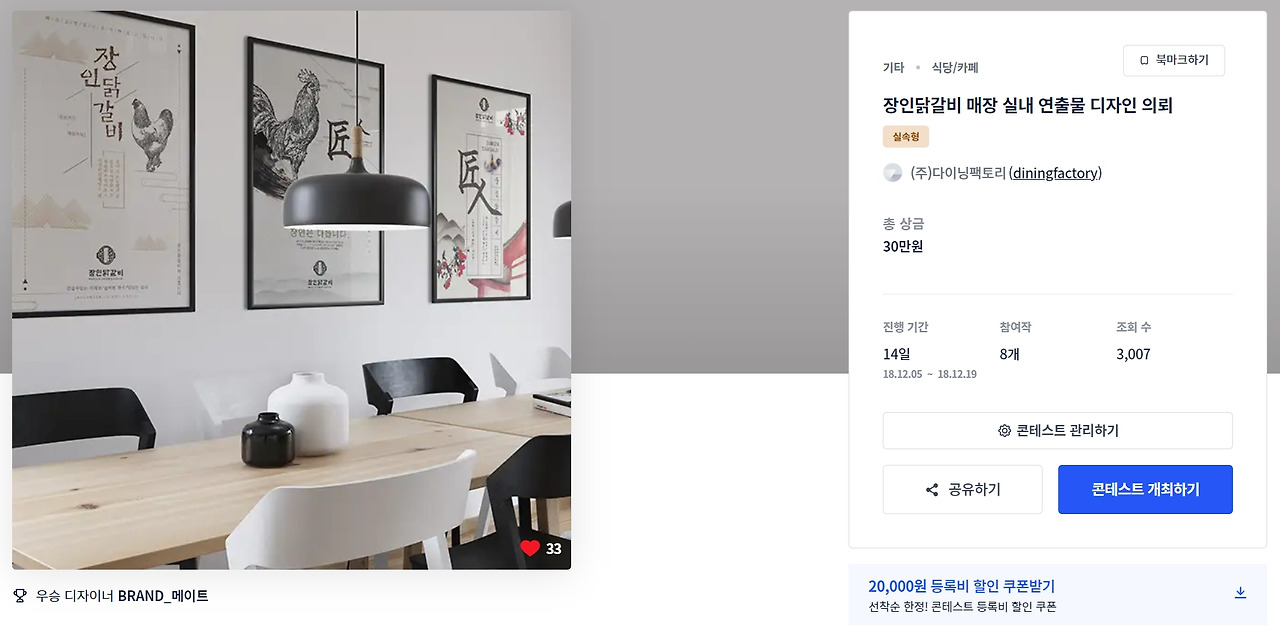Click the 실속형 badge tag
The image size is (1280, 636).
[x=906, y=137]
